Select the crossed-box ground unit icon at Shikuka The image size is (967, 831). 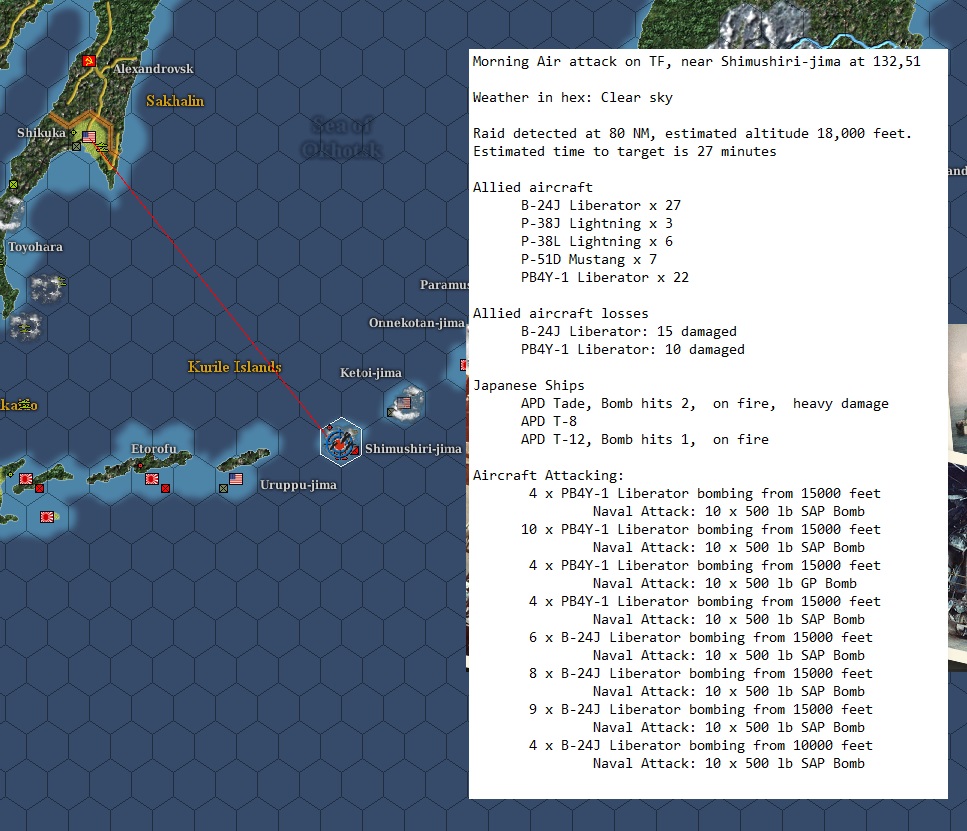[x=76, y=146]
